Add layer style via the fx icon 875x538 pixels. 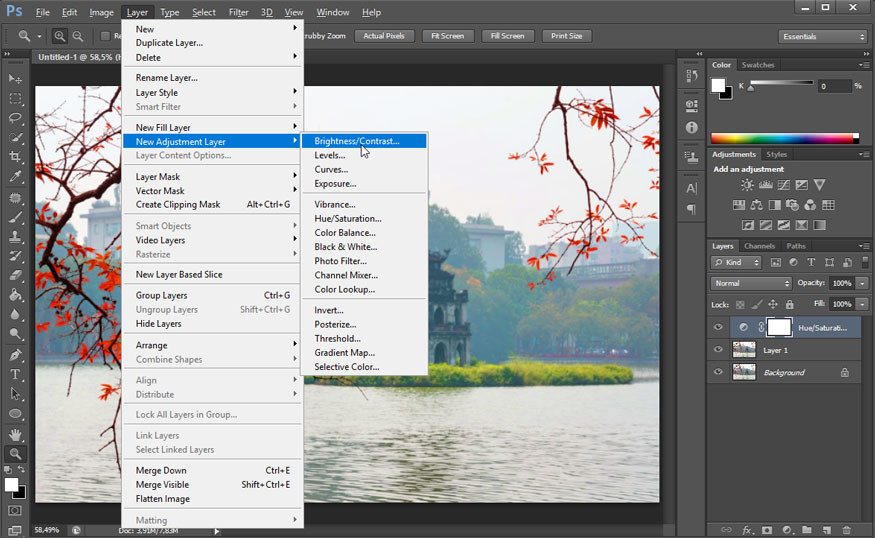[x=747, y=530]
